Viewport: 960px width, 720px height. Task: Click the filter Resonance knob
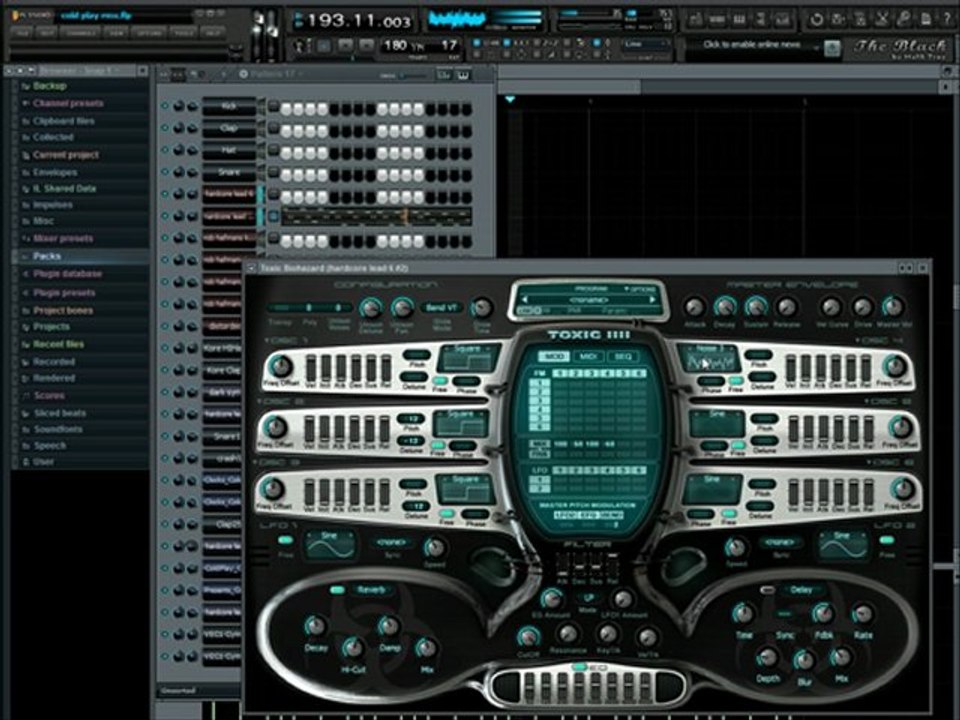568,634
